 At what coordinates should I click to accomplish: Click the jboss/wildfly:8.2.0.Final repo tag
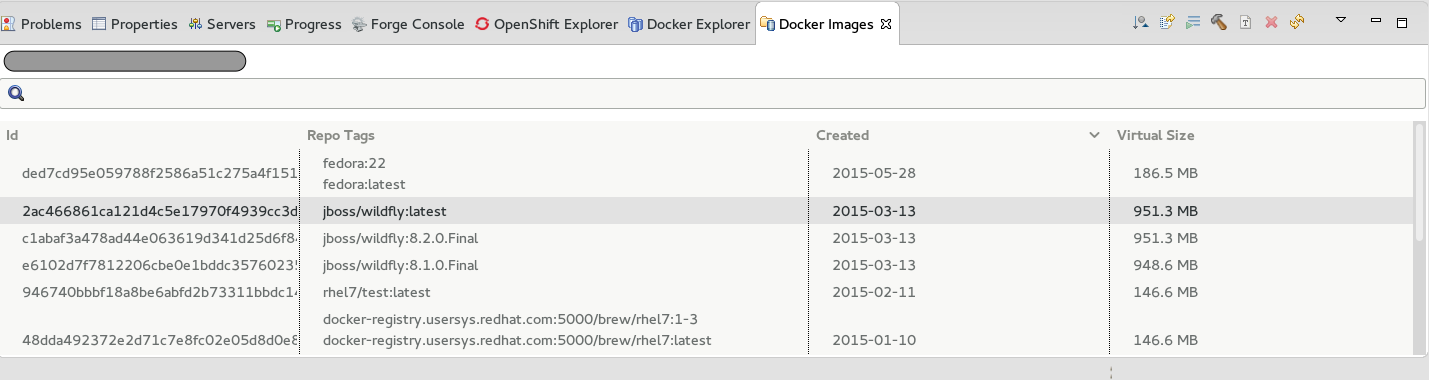(x=401, y=238)
